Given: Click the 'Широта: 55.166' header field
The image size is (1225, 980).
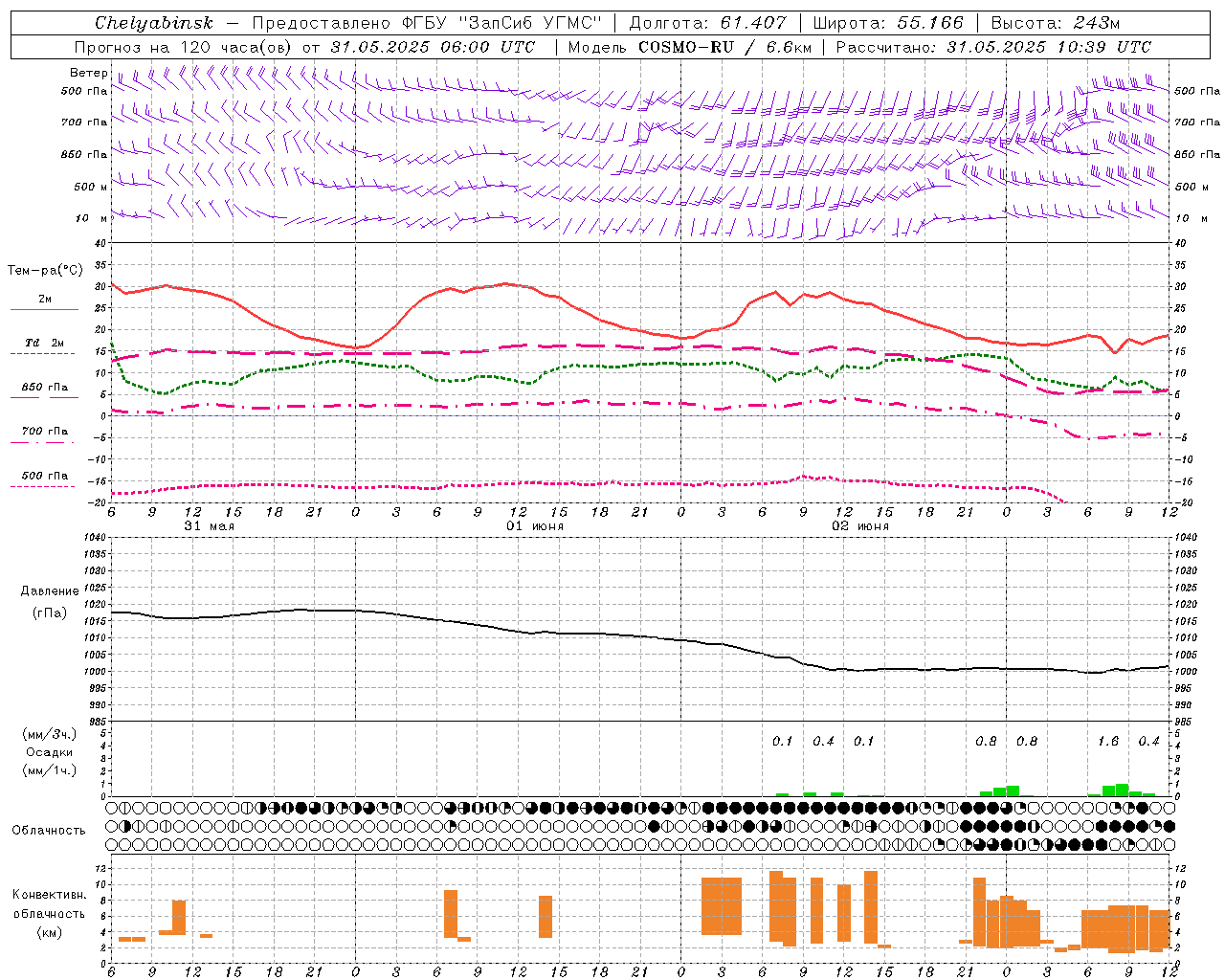Looking at the screenshot, I should point(887,23).
